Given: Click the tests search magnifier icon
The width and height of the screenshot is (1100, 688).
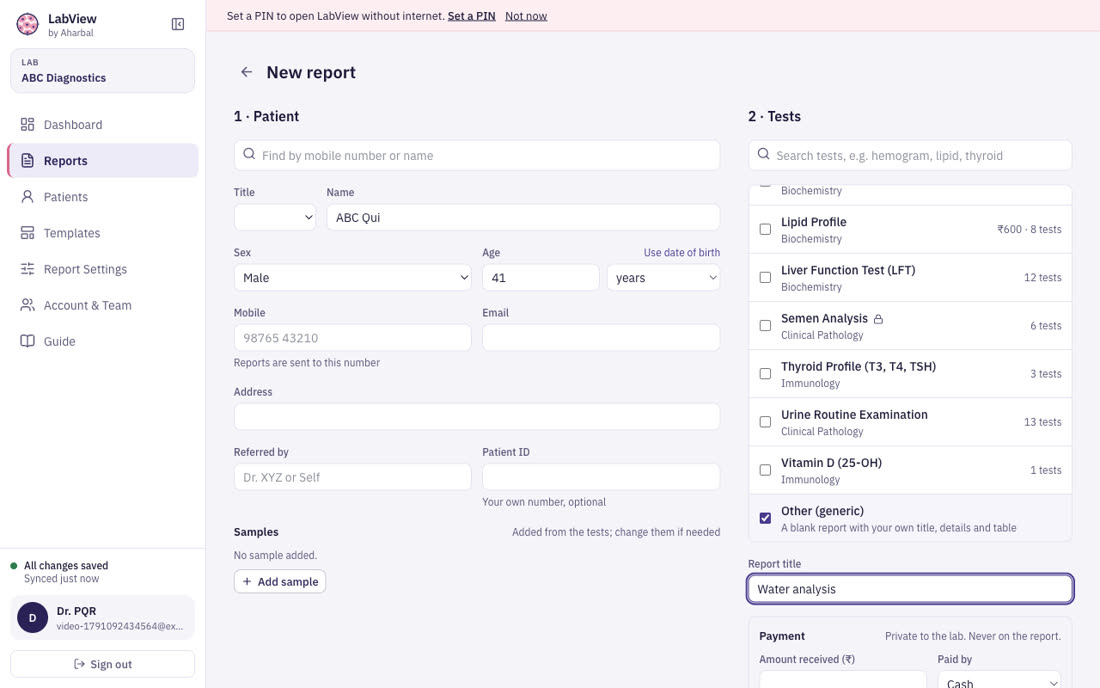Looking at the screenshot, I should [763, 154].
